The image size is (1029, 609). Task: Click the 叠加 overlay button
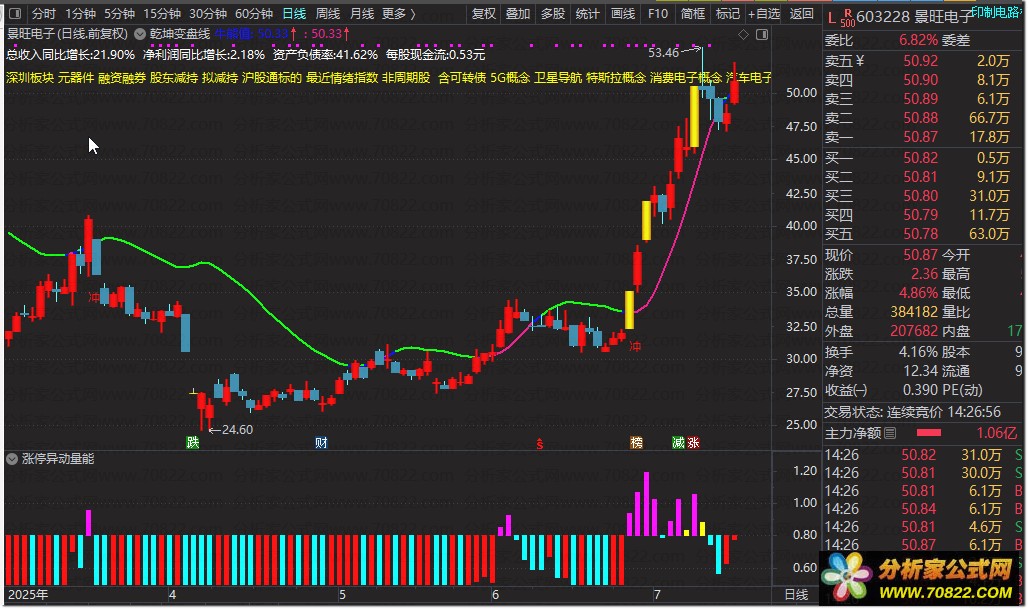[x=518, y=13]
